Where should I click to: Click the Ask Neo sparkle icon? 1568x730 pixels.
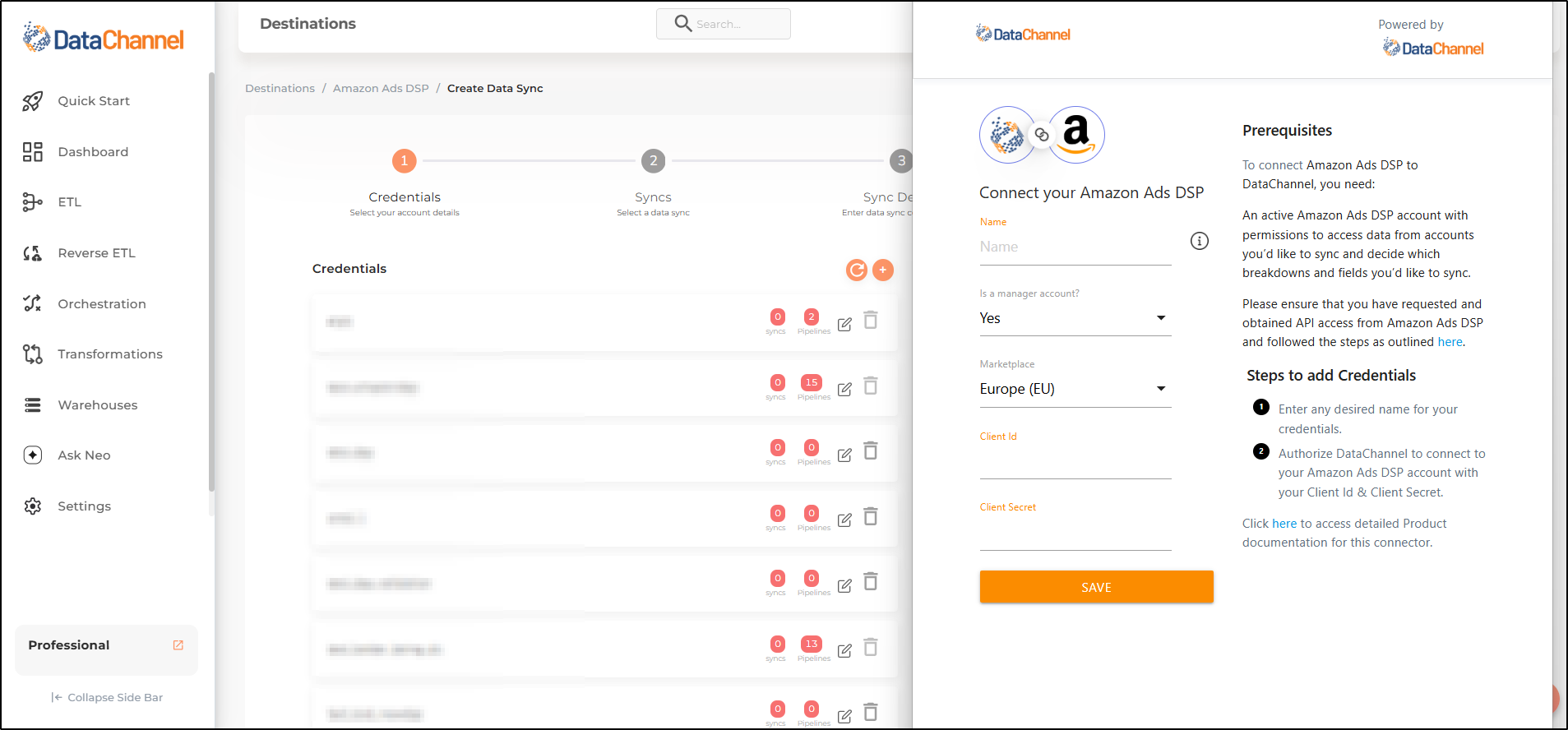click(32, 455)
